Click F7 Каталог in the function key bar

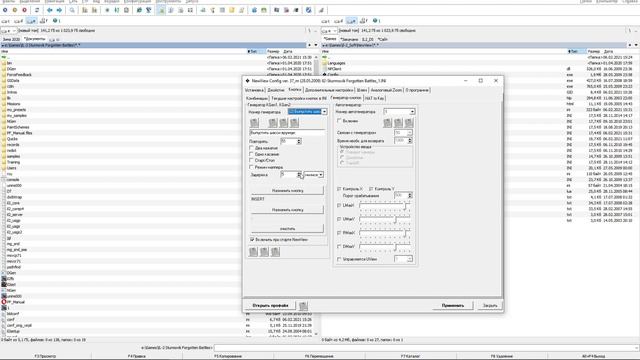(x=410, y=356)
